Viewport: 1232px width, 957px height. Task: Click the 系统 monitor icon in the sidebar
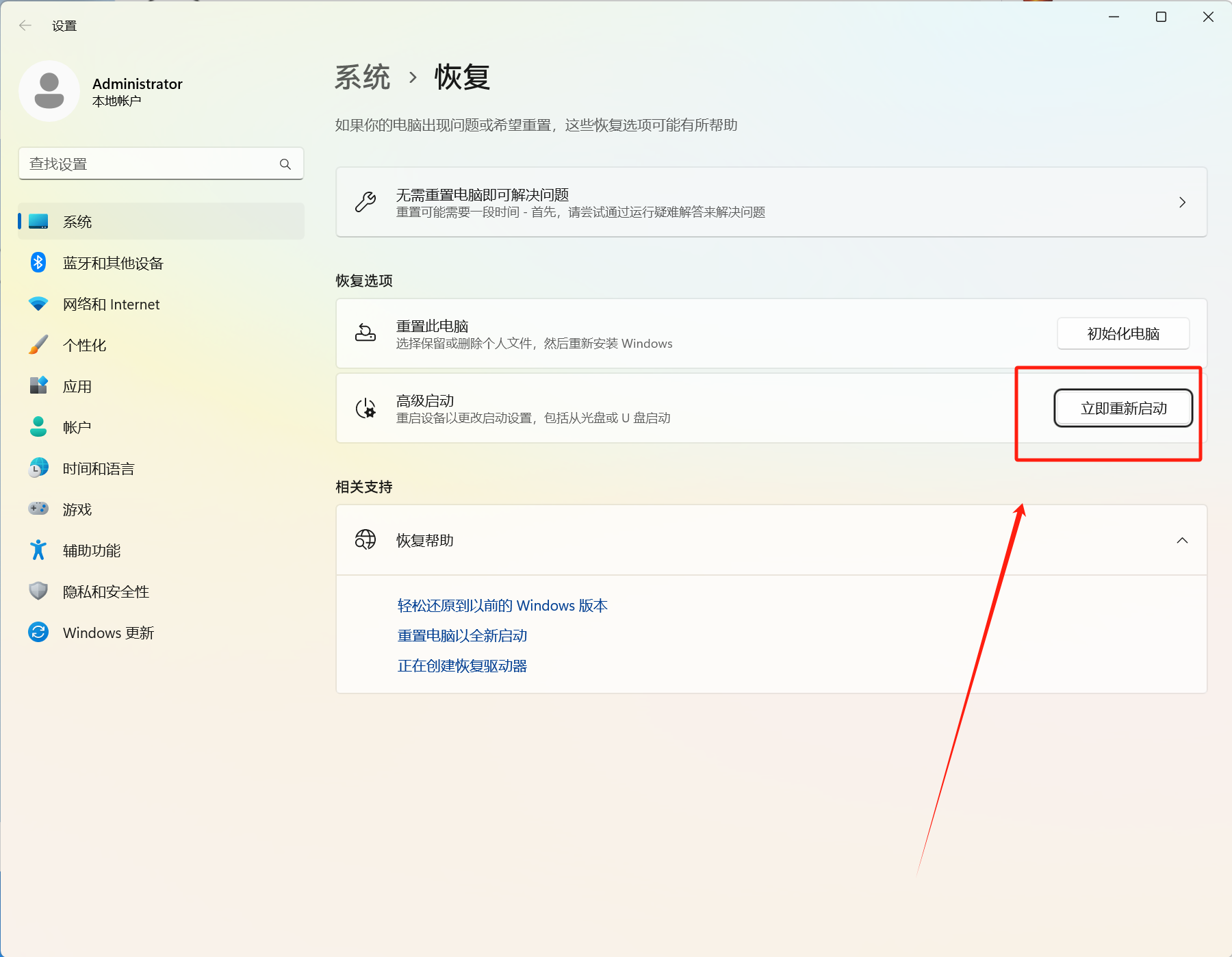pos(38,222)
